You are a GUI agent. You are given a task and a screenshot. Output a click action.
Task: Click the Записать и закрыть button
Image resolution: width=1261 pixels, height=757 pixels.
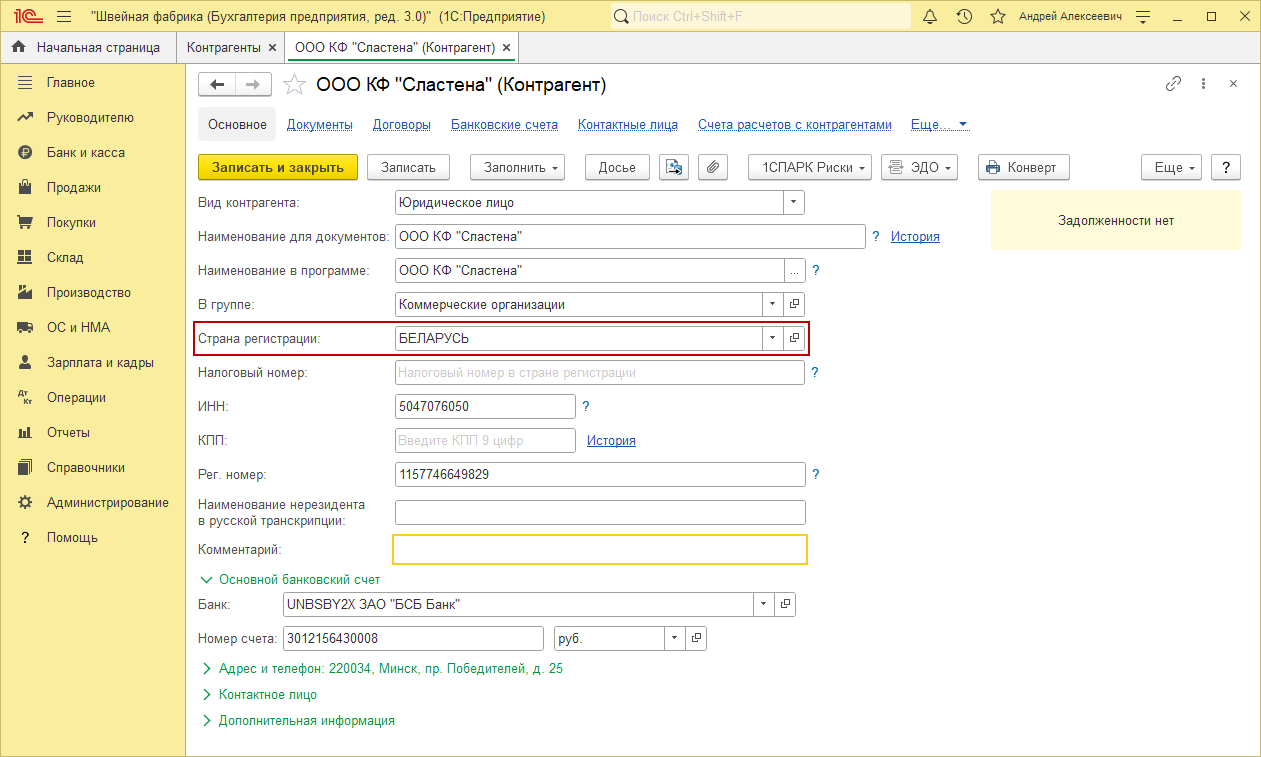point(277,167)
